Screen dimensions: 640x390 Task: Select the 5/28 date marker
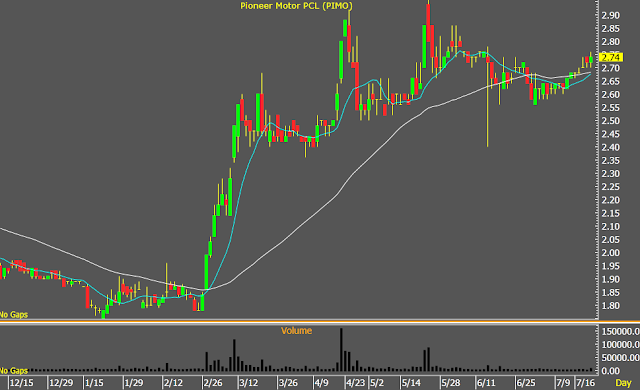tap(451, 383)
